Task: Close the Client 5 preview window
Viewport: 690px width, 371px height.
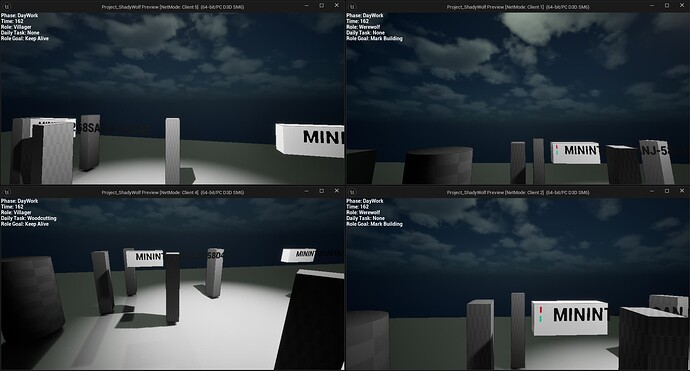Action: pyautogui.click(x=337, y=6)
